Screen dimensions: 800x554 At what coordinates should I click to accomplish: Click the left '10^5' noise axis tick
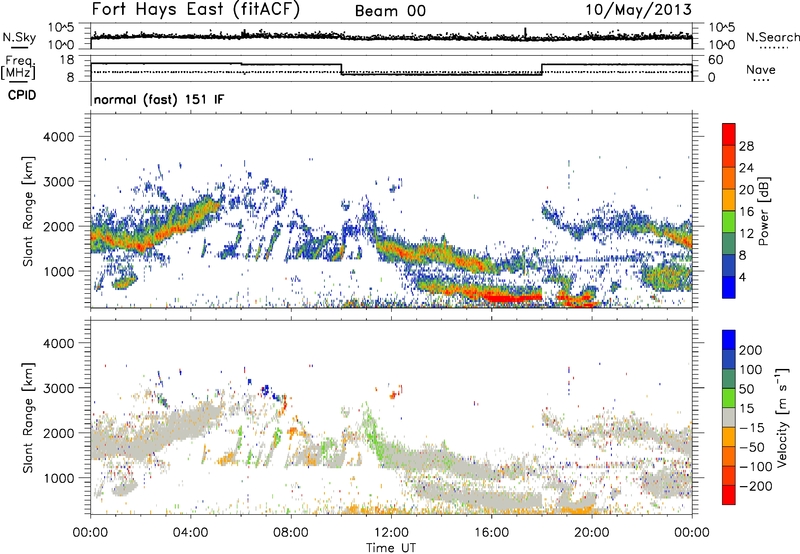point(61,27)
